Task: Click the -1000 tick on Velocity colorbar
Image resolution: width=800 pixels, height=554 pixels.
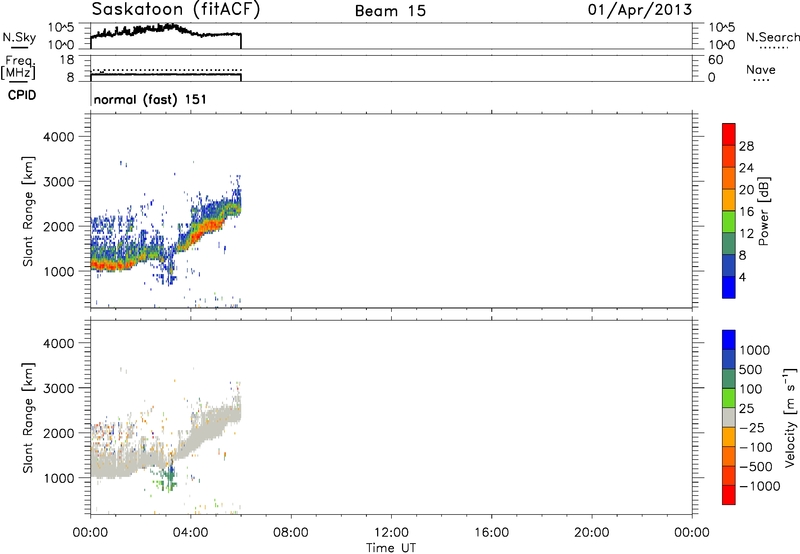Action: coord(760,486)
